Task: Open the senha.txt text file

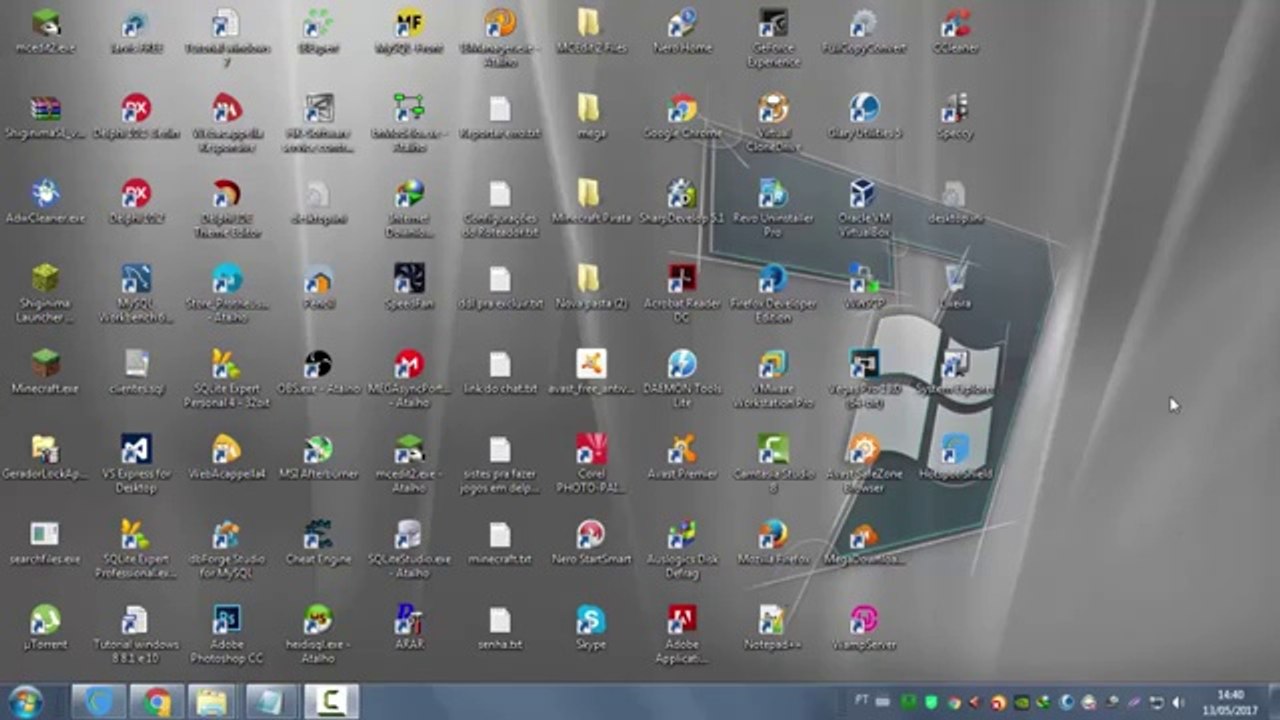Action: tap(500, 628)
